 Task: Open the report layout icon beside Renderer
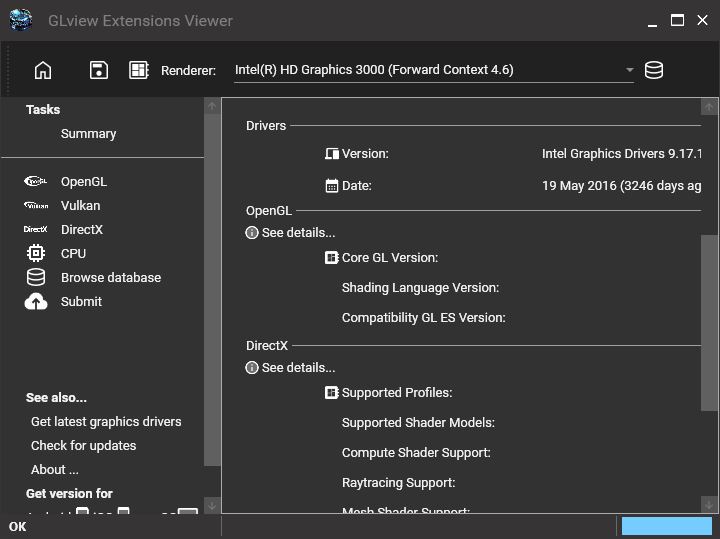[139, 70]
